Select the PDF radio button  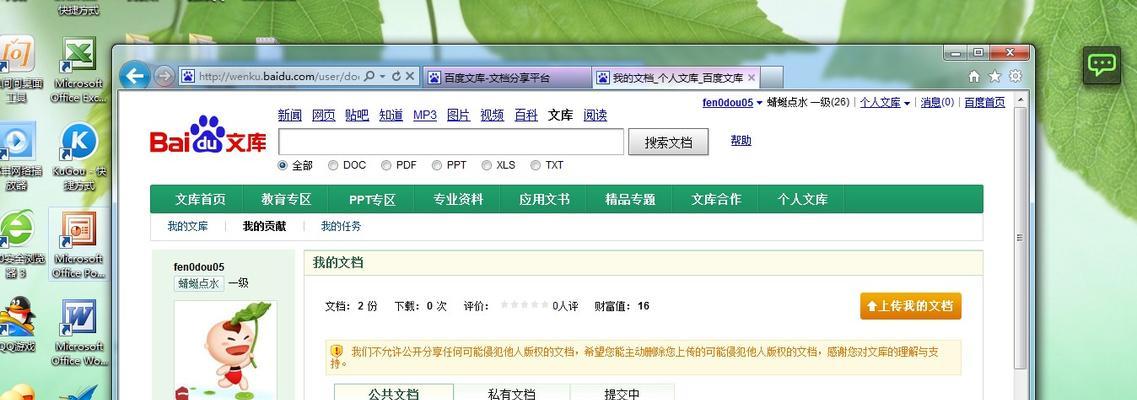[x=386, y=165]
